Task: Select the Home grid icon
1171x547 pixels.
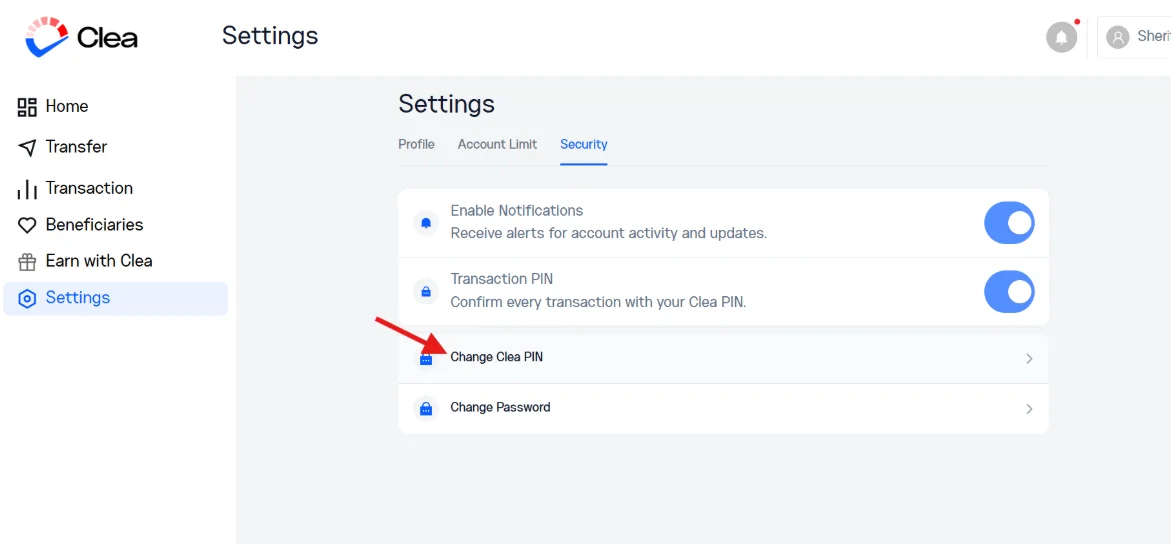Action: [x=27, y=107]
